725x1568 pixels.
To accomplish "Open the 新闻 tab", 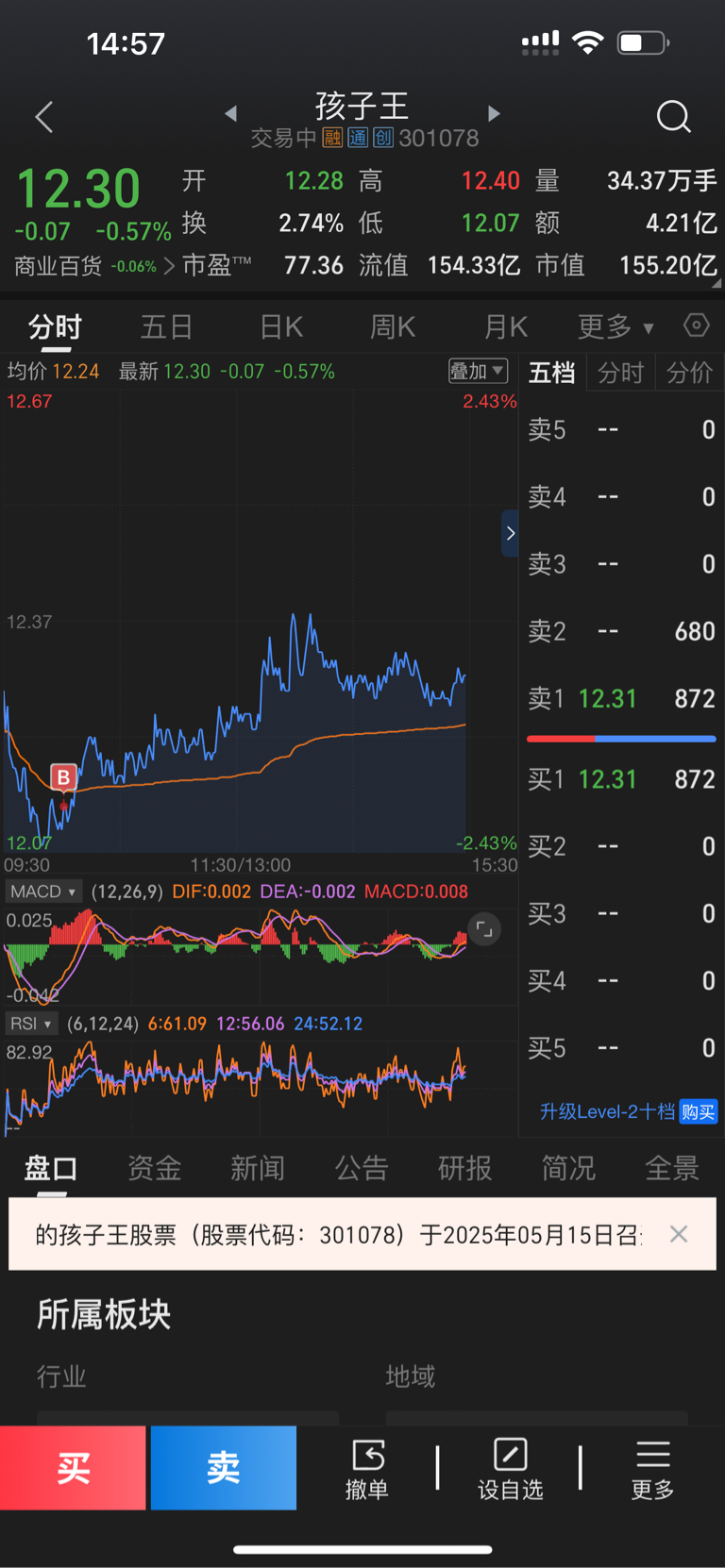I will click(x=258, y=1168).
